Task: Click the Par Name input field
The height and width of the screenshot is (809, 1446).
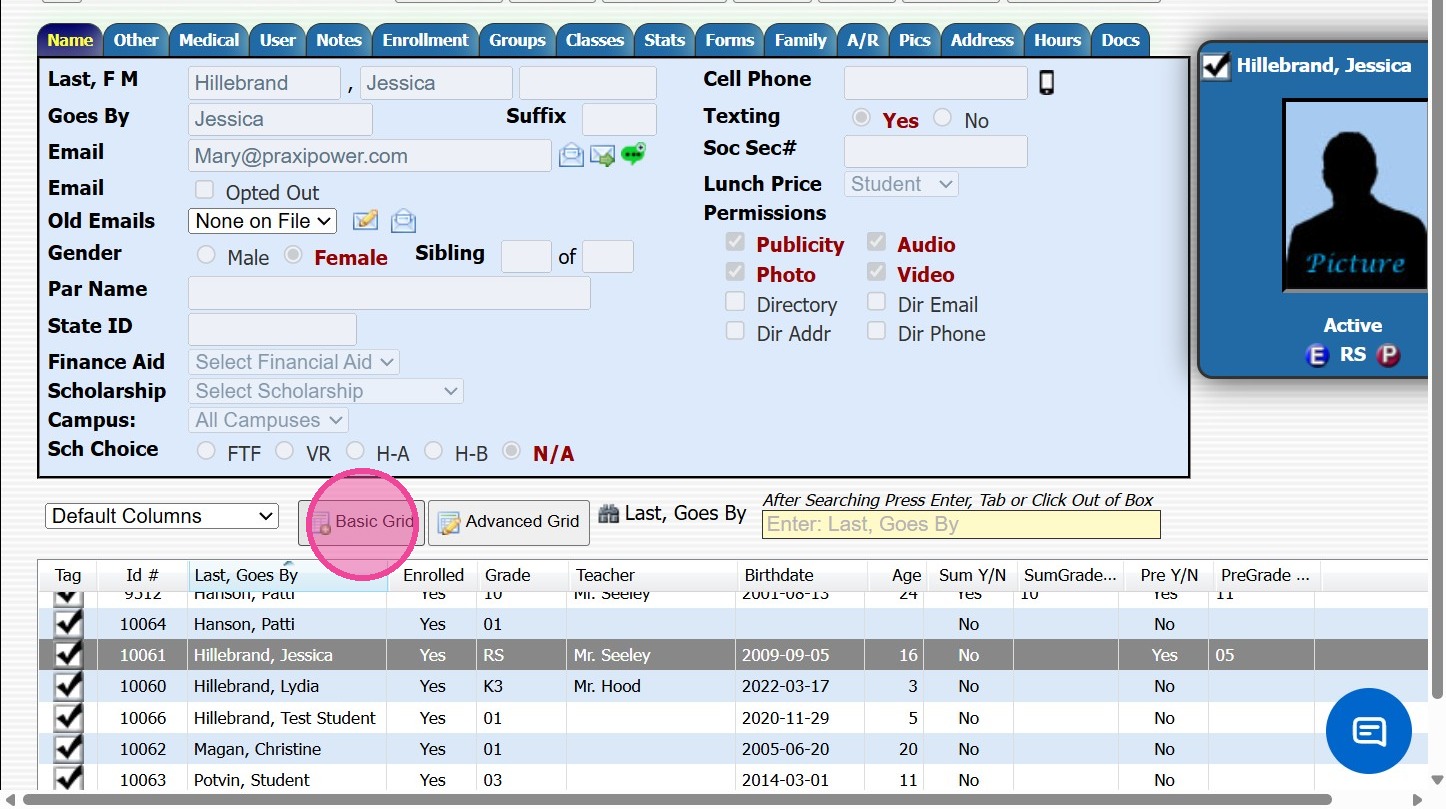Action: click(x=389, y=293)
